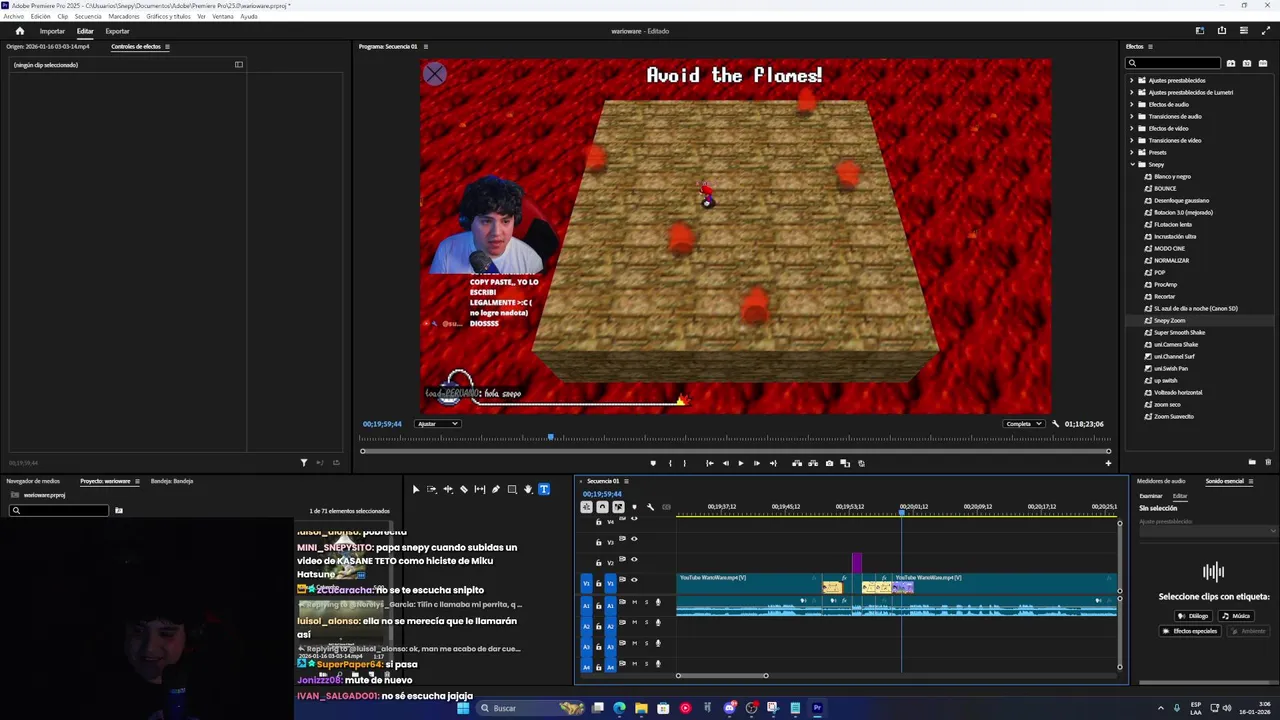Select the Pen tool

(x=496, y=489)
